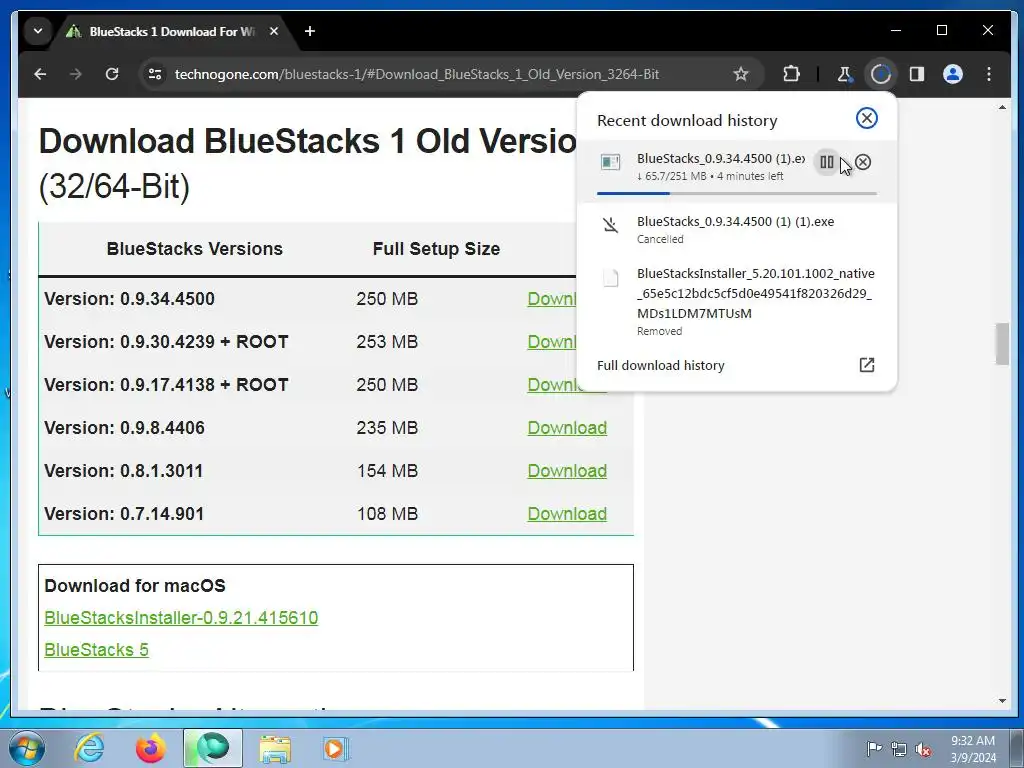Open Windows Explorer folder in taskbar
This screenshot has height=768, width=1024.
[x=275, y=748]
